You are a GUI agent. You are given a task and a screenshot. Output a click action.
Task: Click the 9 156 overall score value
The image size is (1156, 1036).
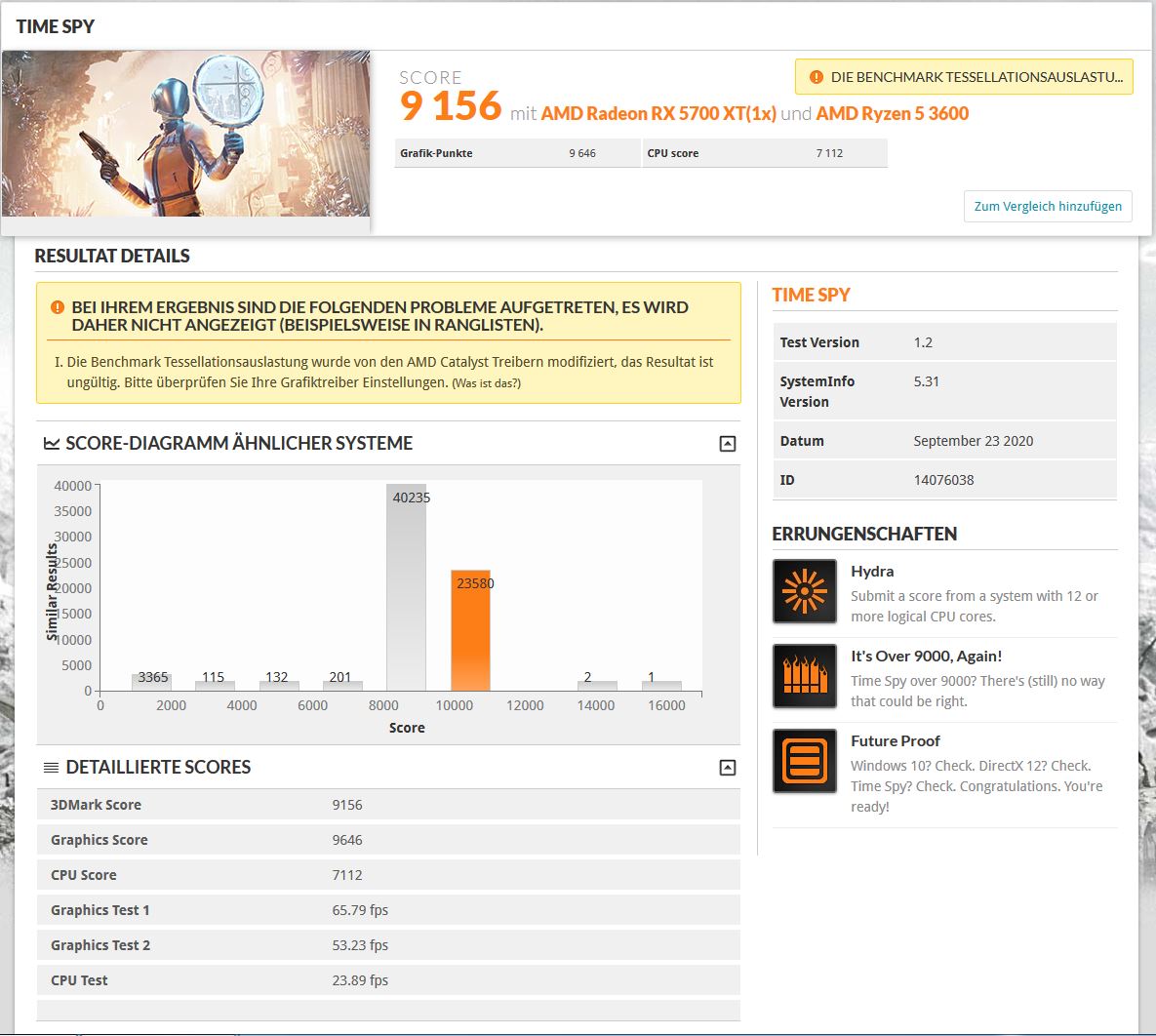[x=451, y=105]
